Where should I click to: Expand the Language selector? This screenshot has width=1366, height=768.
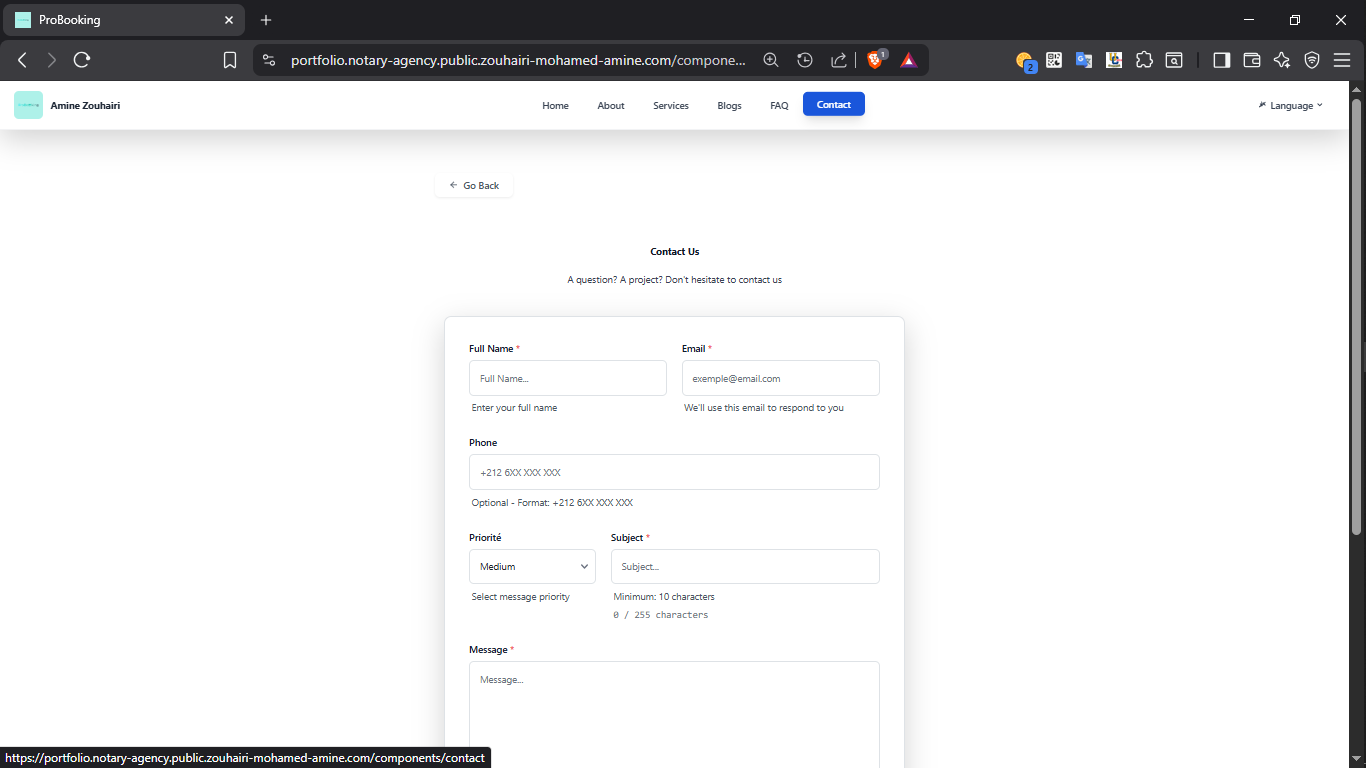[x=1290, y=105]
